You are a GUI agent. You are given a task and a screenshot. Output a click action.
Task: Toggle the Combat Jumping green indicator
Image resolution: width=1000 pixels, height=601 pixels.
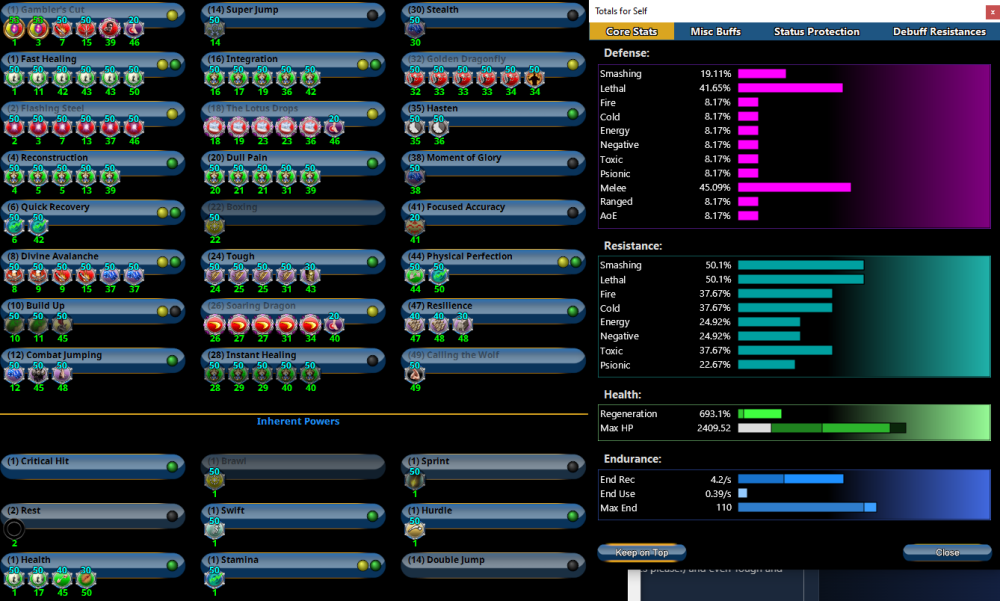172,360
